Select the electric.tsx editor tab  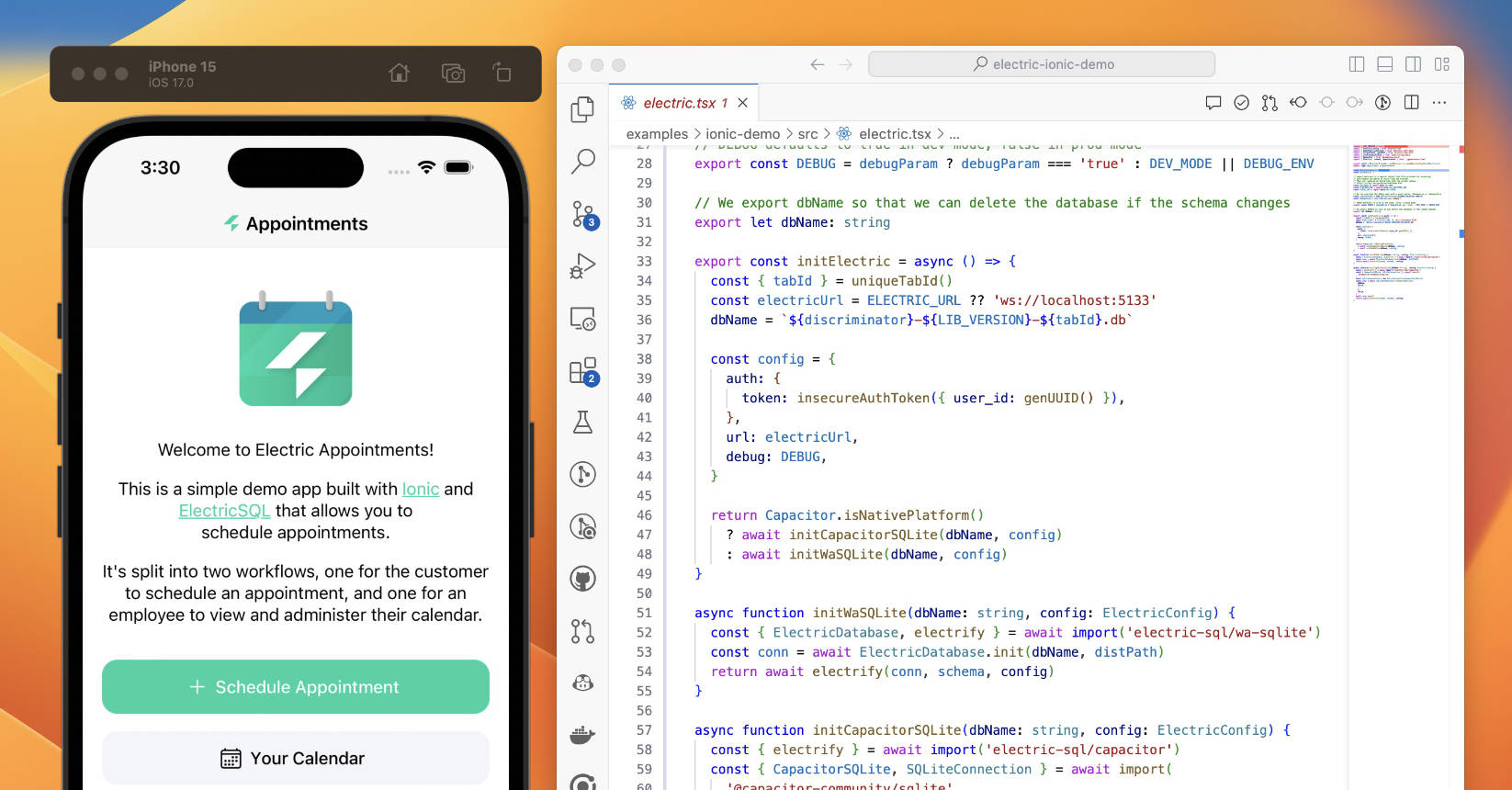click(678, 103)
